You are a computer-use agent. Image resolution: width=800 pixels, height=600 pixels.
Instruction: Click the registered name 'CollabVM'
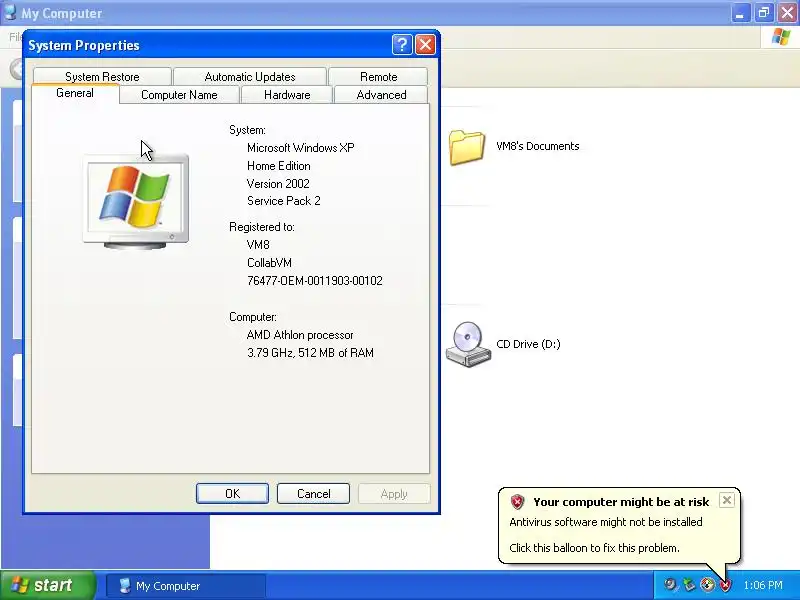tap(269, 263)
